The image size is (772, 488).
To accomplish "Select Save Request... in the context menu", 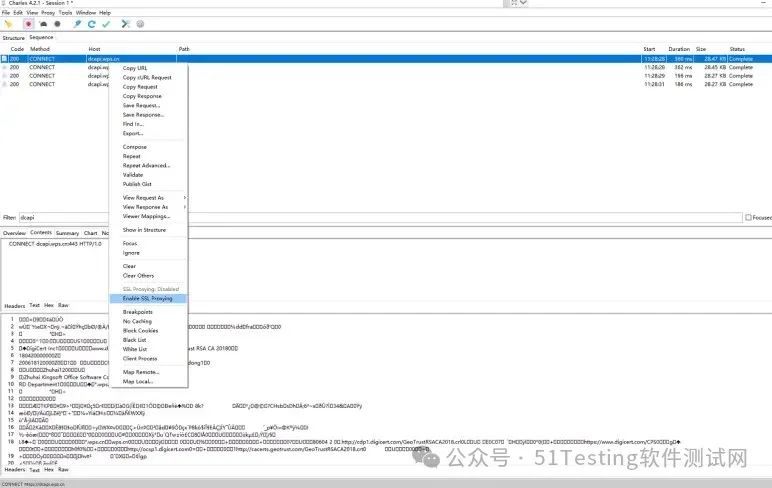I will [x=141, y=105].
